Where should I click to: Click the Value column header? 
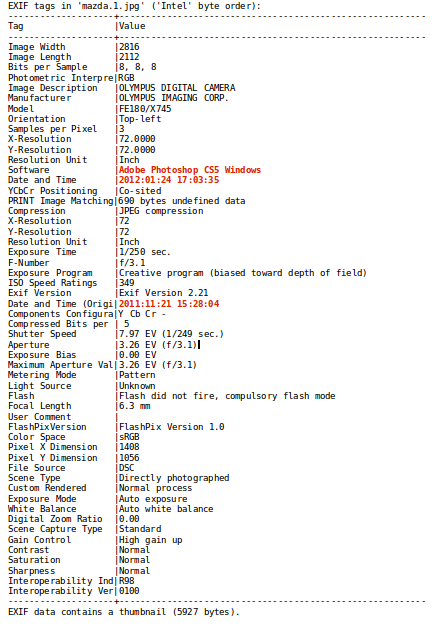[132, 26]
